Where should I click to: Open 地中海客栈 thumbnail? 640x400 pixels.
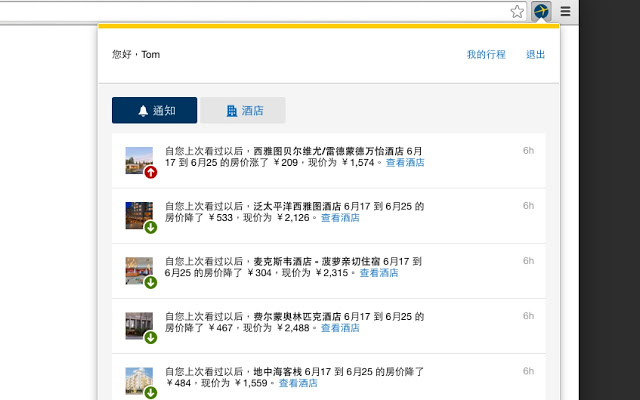click(139, 381)
